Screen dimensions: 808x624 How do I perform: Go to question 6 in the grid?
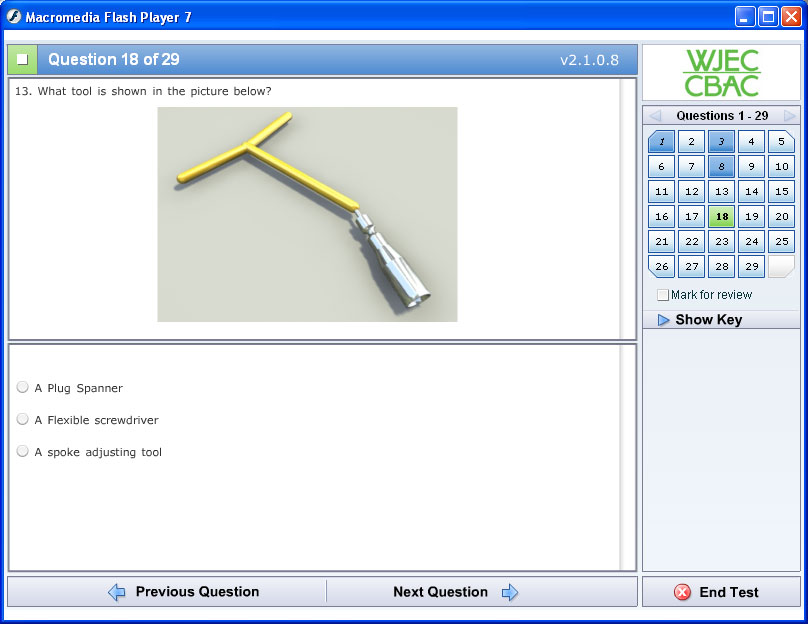[661, 166]
